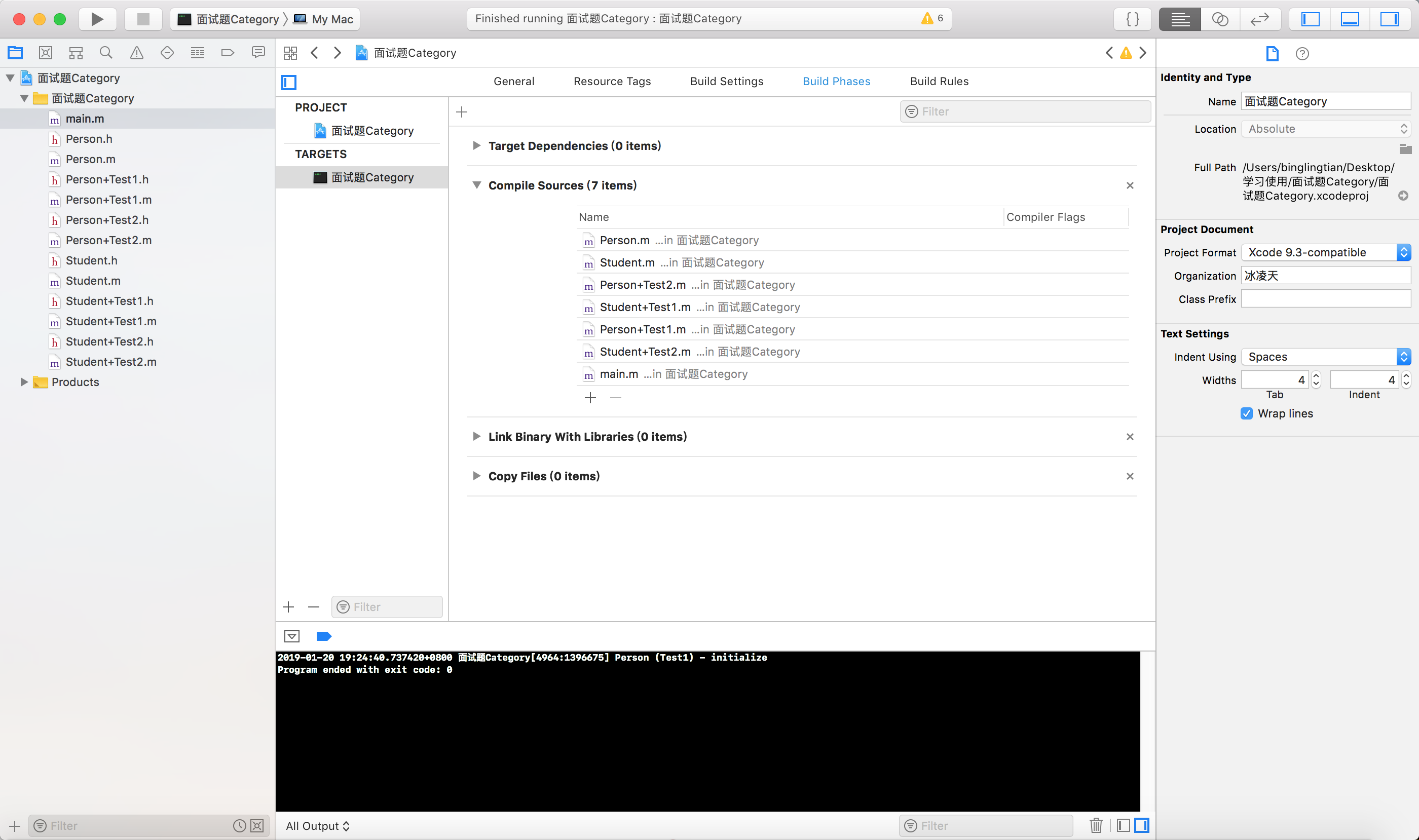This screenshot has width=1419, height=840.
Task: Show the Issue navigator warning icon
Action: 136,53
